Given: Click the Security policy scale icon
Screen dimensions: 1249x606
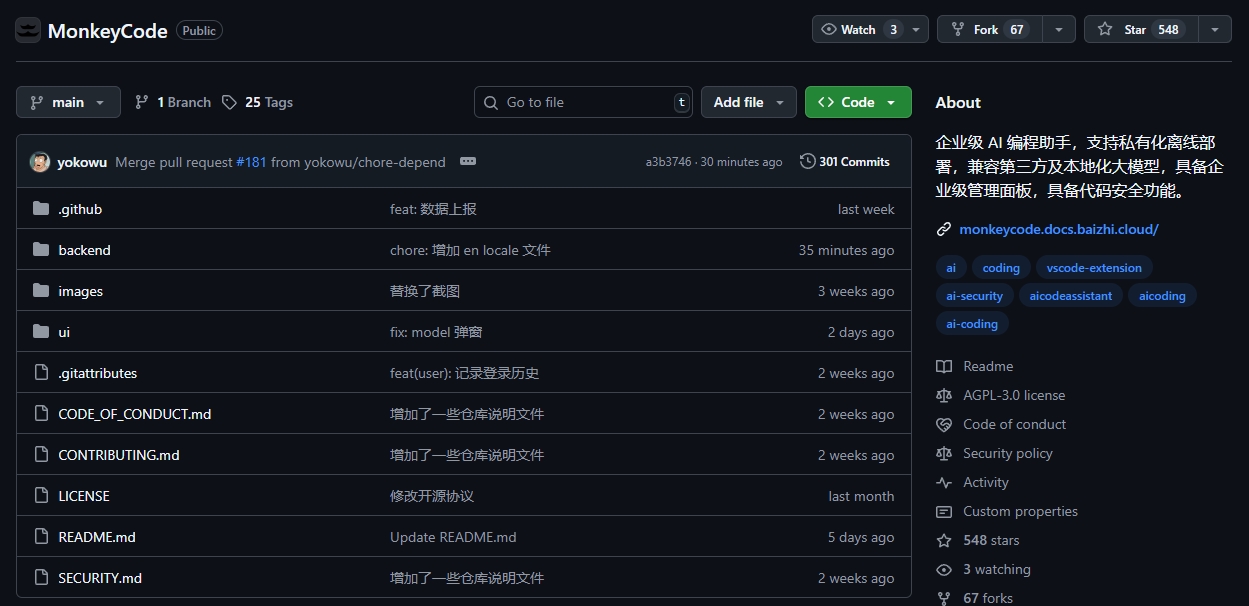Looking at the screenshot, I should [x=944, y=454].
